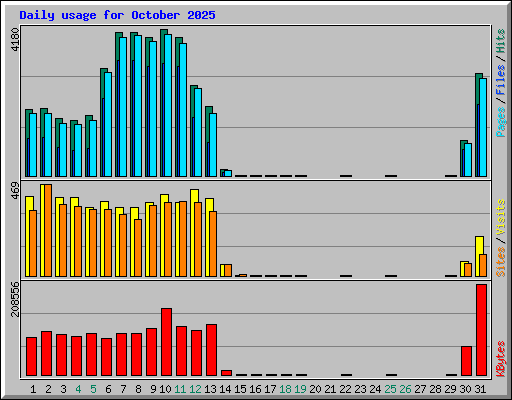
Task: Click day label 29 on the x-axis
Action: point(450,389)
